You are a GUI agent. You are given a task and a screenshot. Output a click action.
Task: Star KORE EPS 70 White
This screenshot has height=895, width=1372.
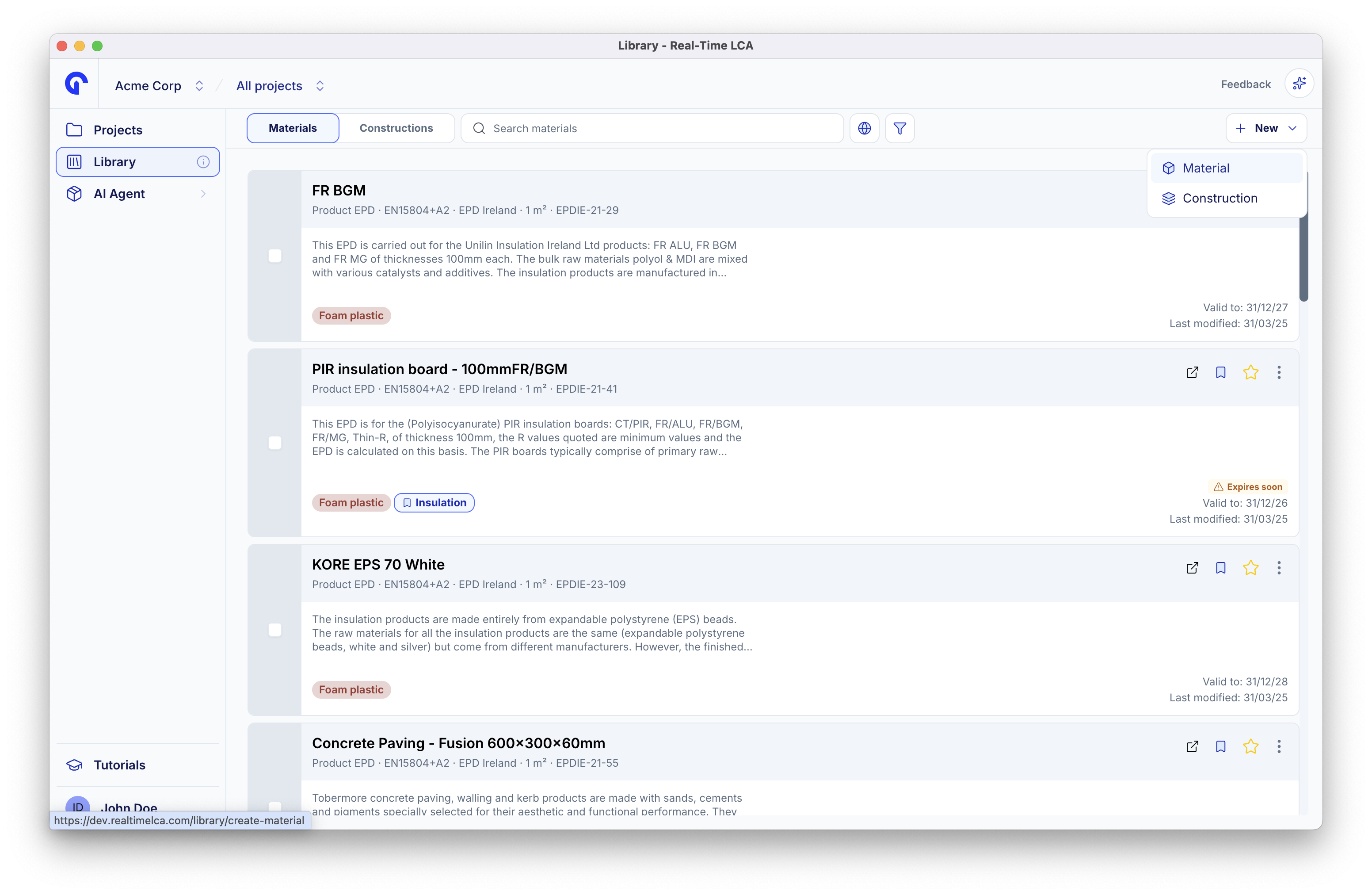(1250, 568)
